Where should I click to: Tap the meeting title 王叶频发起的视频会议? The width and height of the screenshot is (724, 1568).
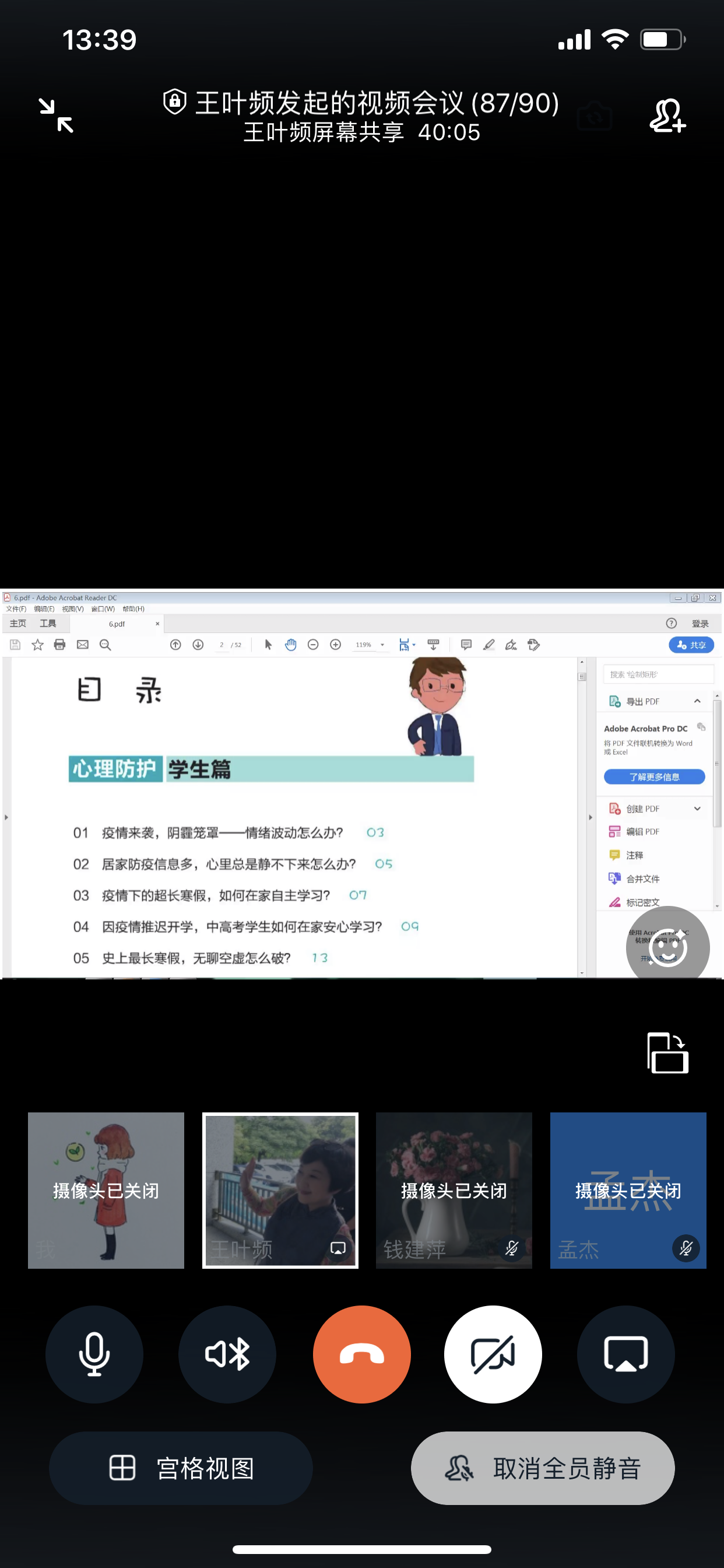(x=376, y=103)
